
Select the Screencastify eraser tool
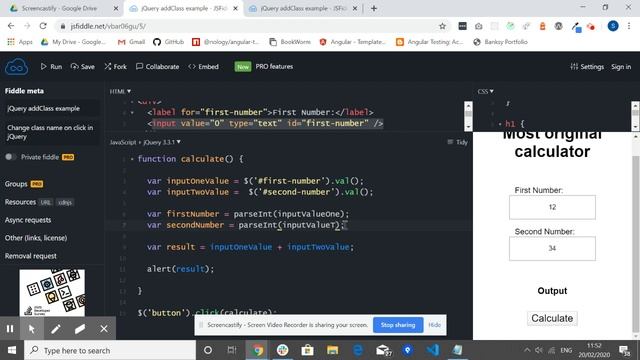point(80,329)
